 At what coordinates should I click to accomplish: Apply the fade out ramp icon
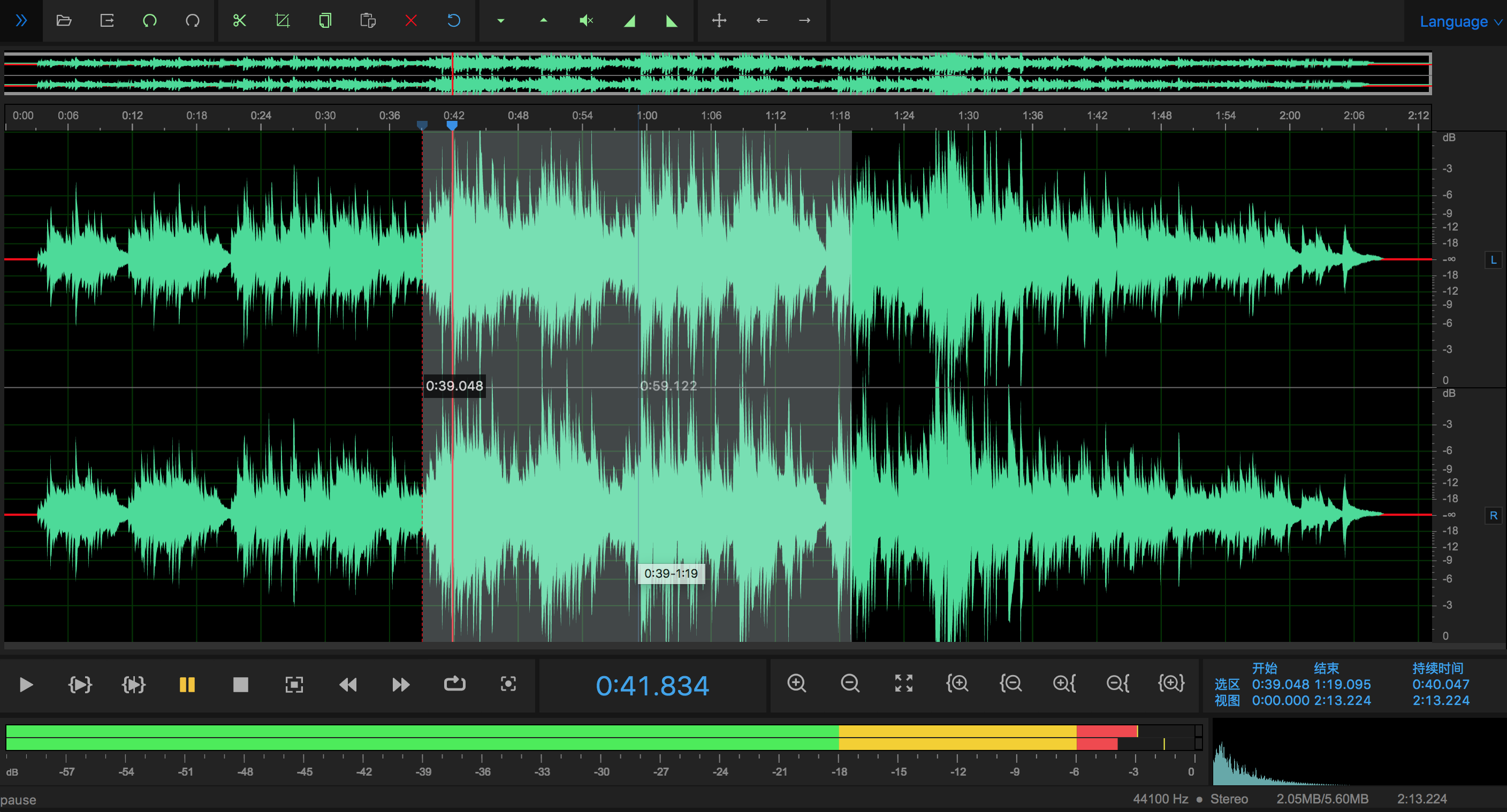coord(672,21)
